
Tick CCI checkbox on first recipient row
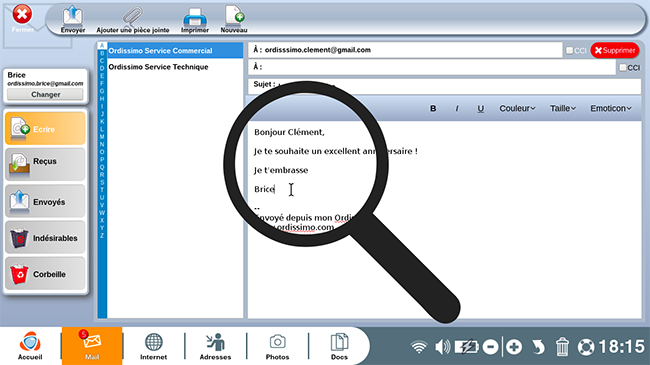[x=570, y=50]
